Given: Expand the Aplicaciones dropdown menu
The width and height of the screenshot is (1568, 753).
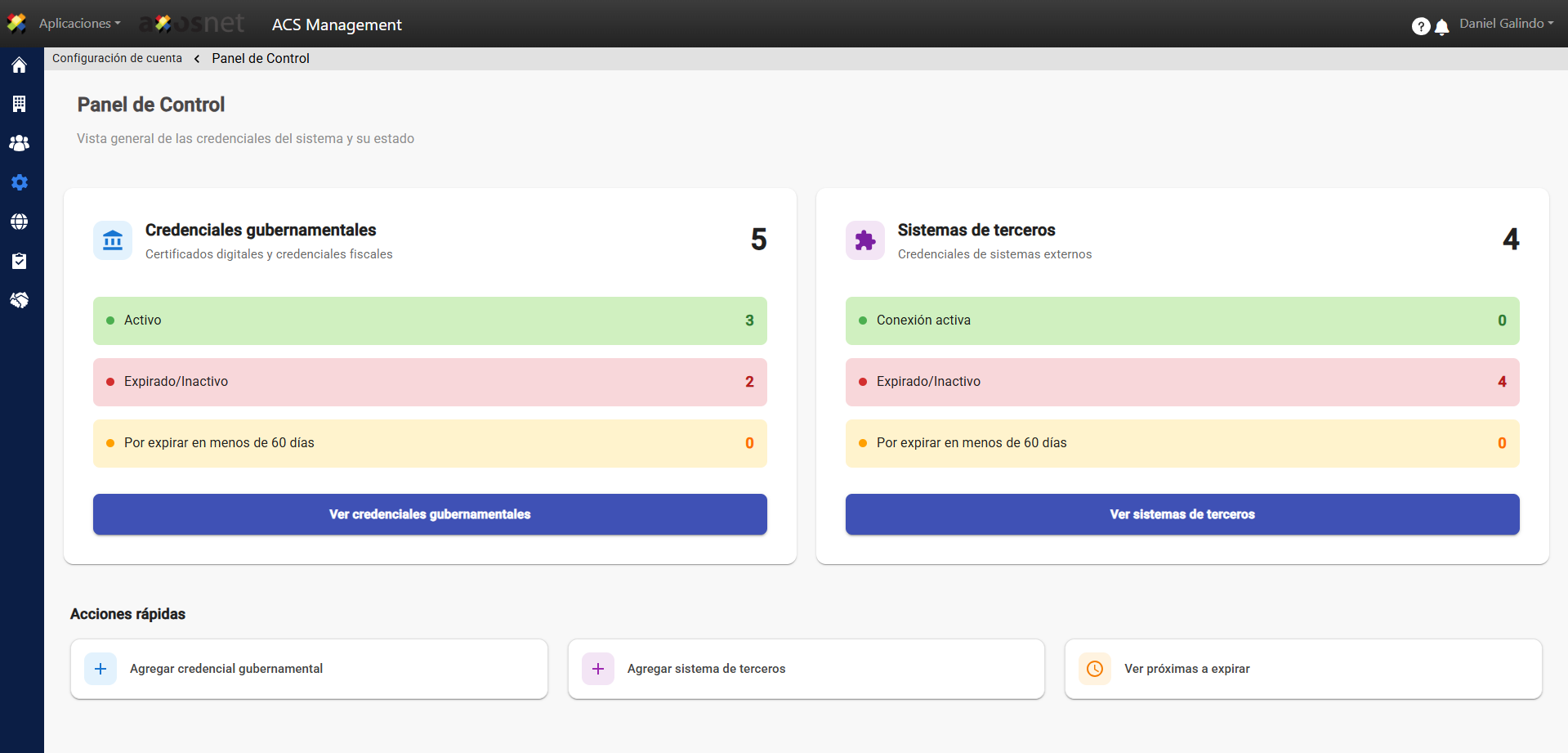Looking at the screenshot, I should click(79, 24).
